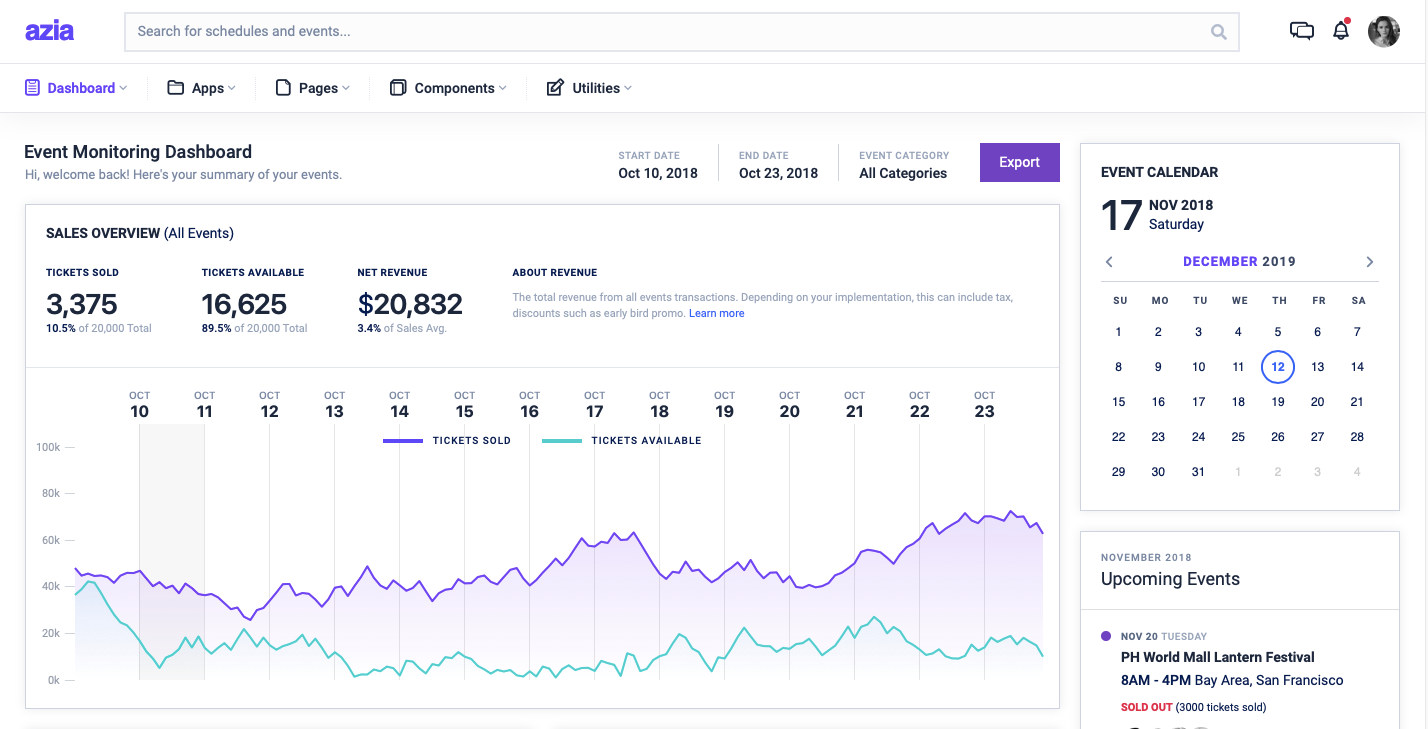Expand the Utilities chevron
Image resolution: width=1428 pixels, height=729 pixels.
point(628,88)
